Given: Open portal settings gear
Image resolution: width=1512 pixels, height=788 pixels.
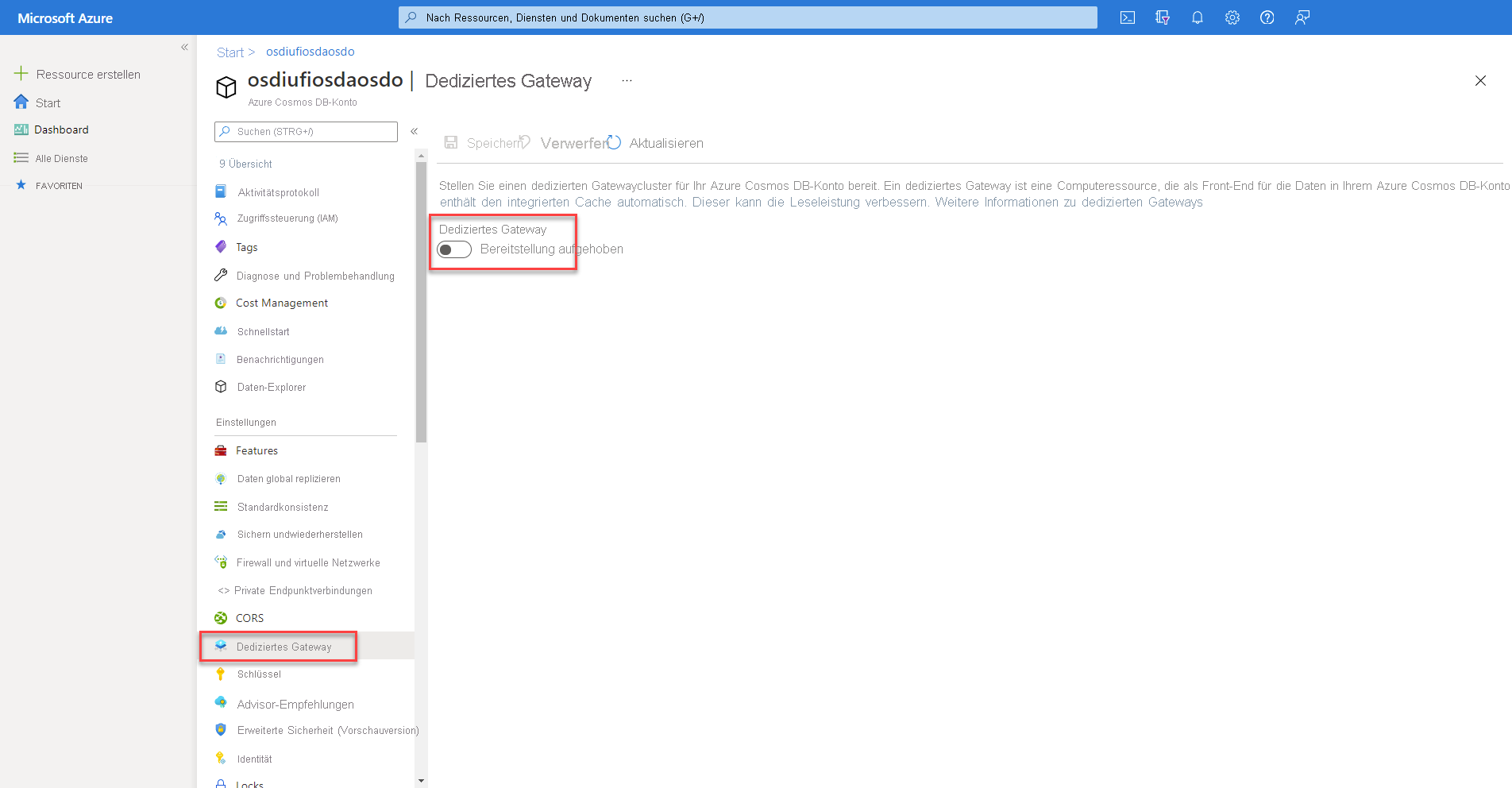Looking at the screenshot, I should point(1232,17).
